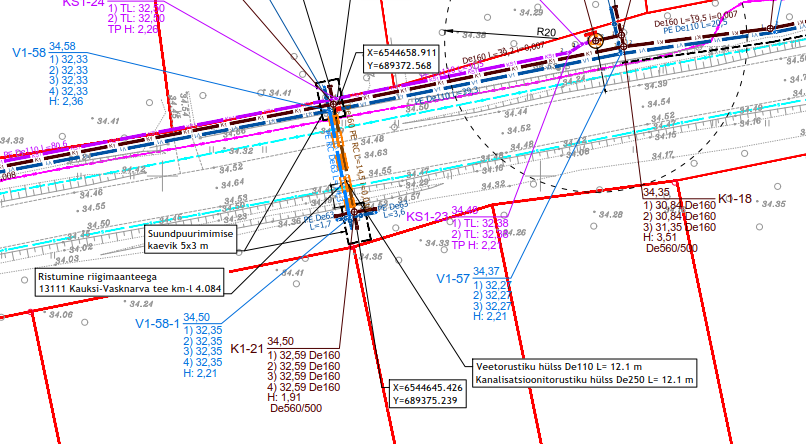This screenshot has width=806, height=444.
Task: Click the Veetorustiku hülss De110 L= 12.1 m note
Action: [559, 367]
